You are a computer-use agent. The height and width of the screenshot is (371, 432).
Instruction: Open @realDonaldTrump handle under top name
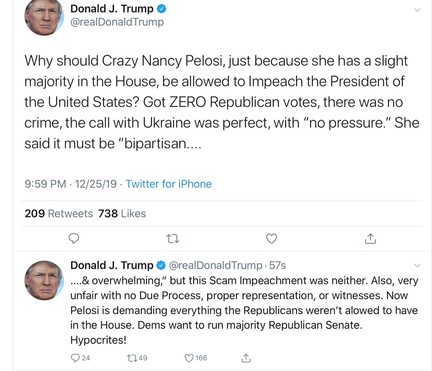[117, 22]
